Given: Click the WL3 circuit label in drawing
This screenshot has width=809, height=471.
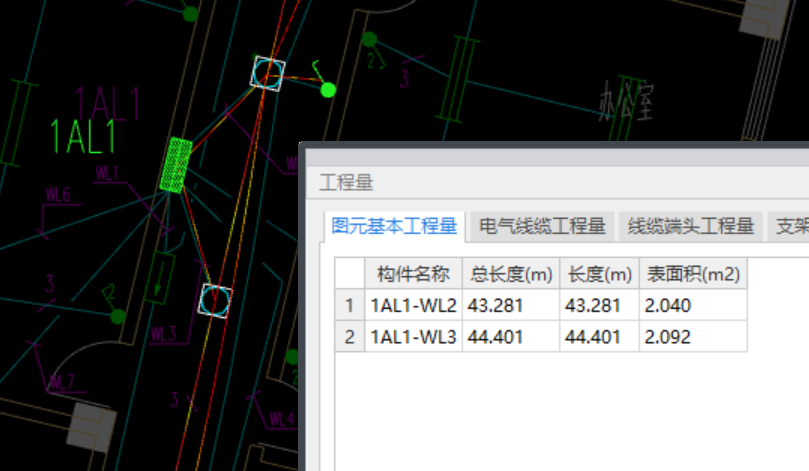Looking at the screenshot, I should click(x=164, y=333).
